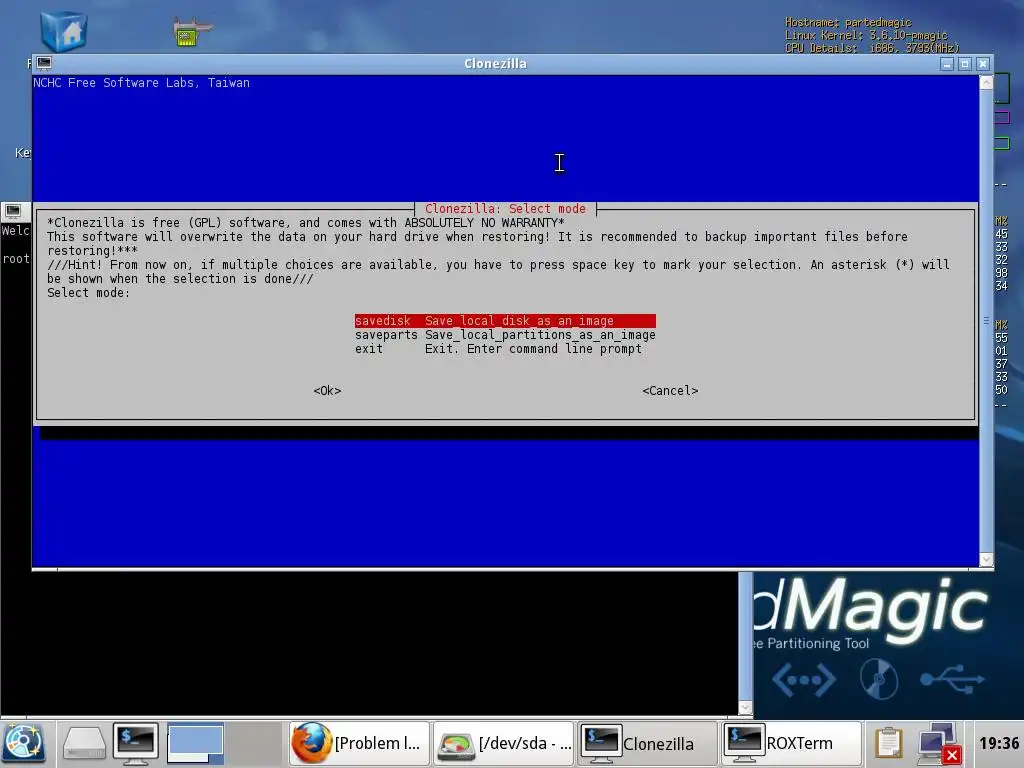Image resolution: width=1024 pixels, height=768 pixels.
Task: Click the 'Select mode:' prompt text
Action: coord(88,293)
